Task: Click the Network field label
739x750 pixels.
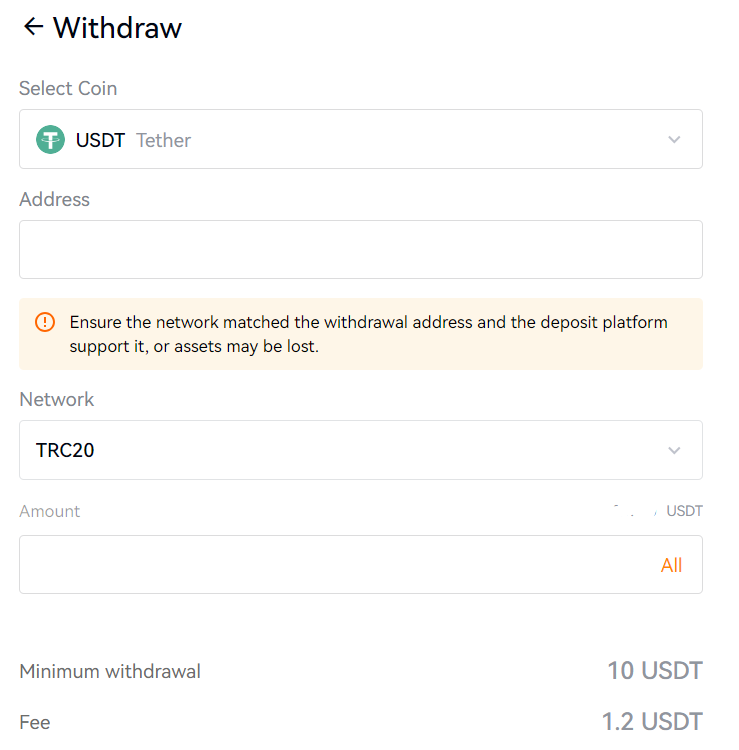Action: click(56, 400)
